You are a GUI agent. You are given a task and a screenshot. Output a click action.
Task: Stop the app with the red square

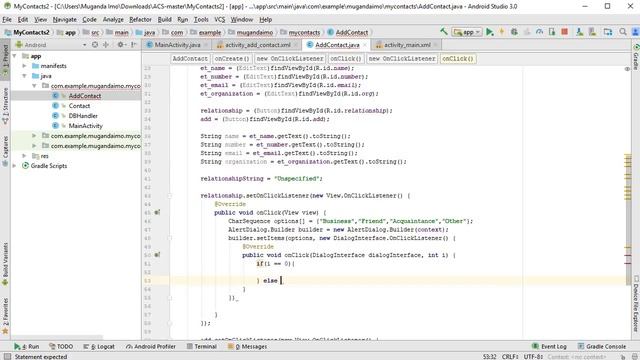tap(564, 32)
